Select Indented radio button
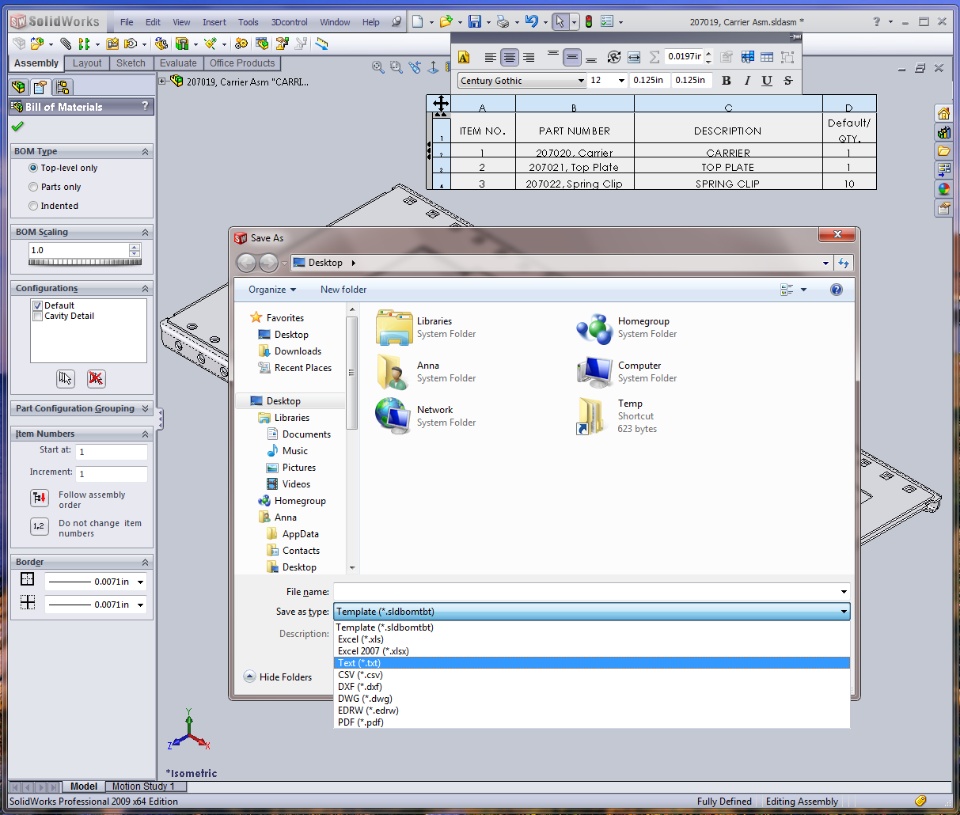960x815 pixels. pos(33,206)
